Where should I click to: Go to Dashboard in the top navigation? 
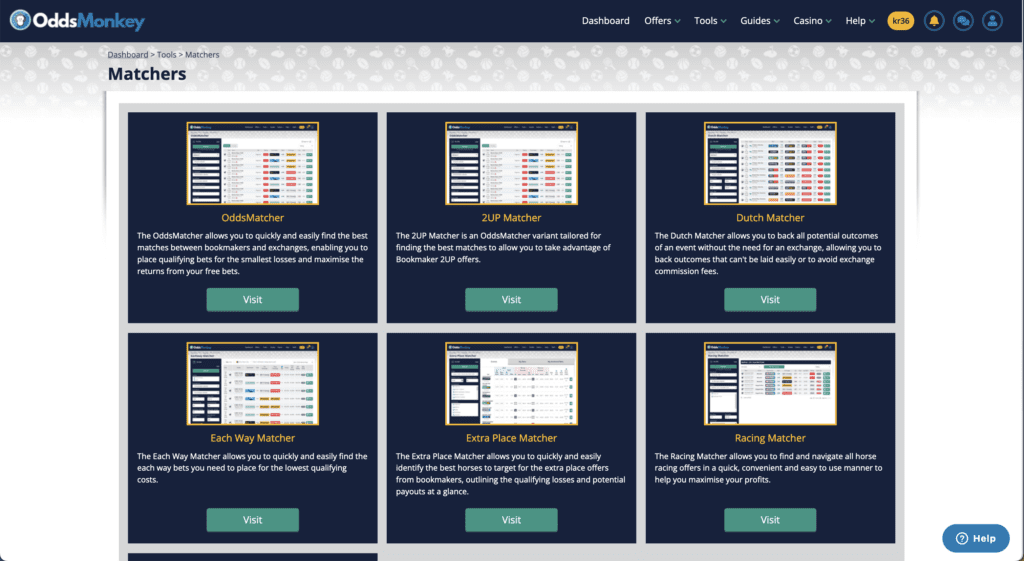coord(605,21)
